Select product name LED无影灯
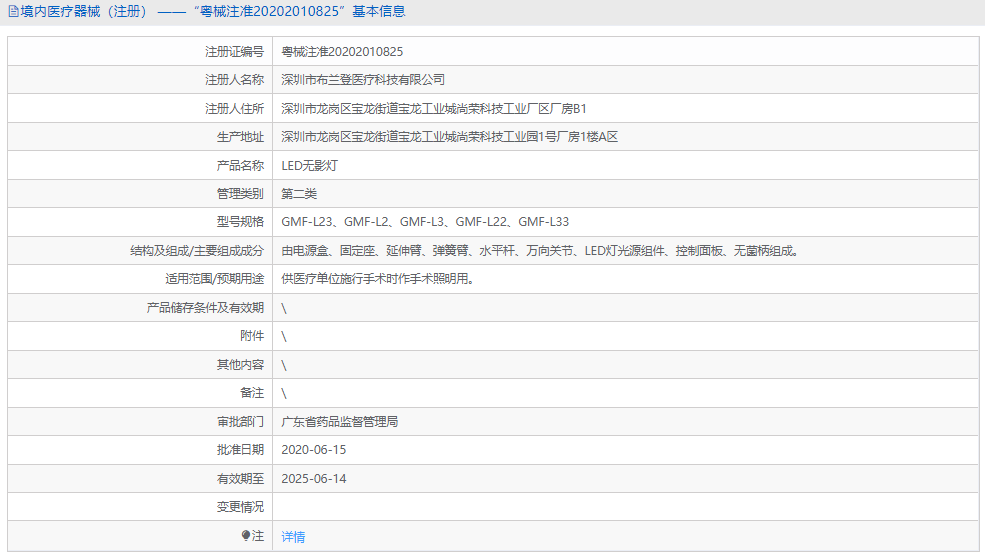 (310, 166)
